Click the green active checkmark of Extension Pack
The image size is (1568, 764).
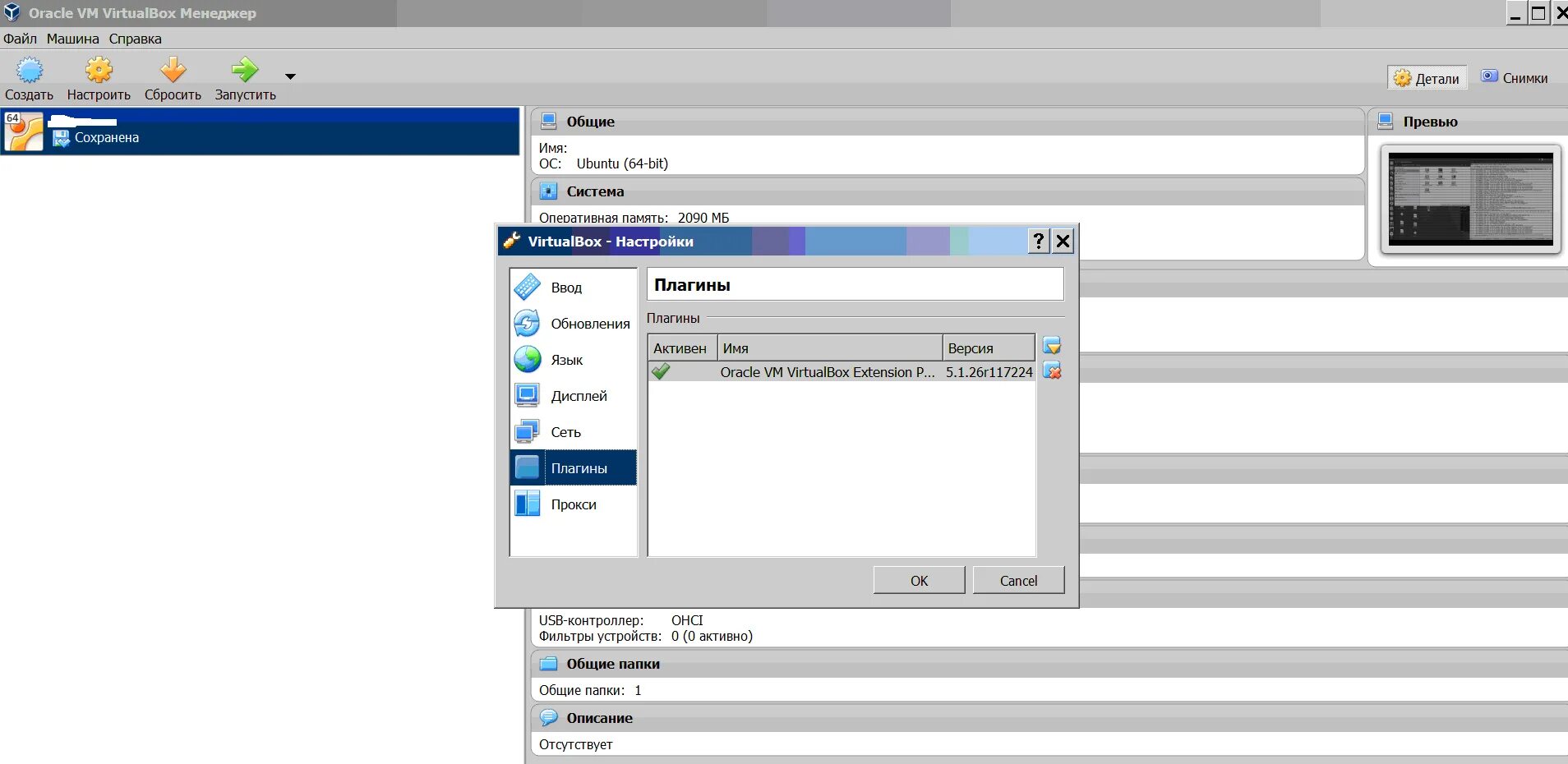[661, 372]
